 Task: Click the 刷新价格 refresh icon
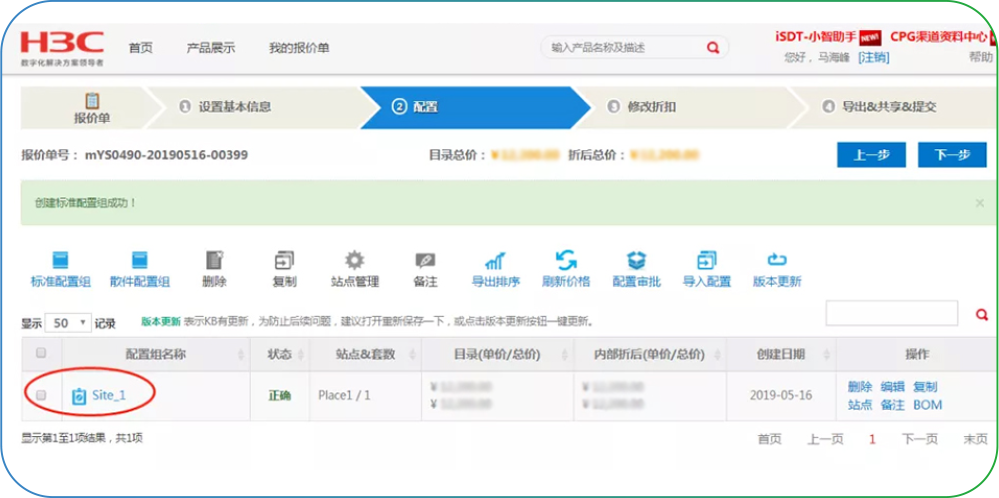click(566, 260)
